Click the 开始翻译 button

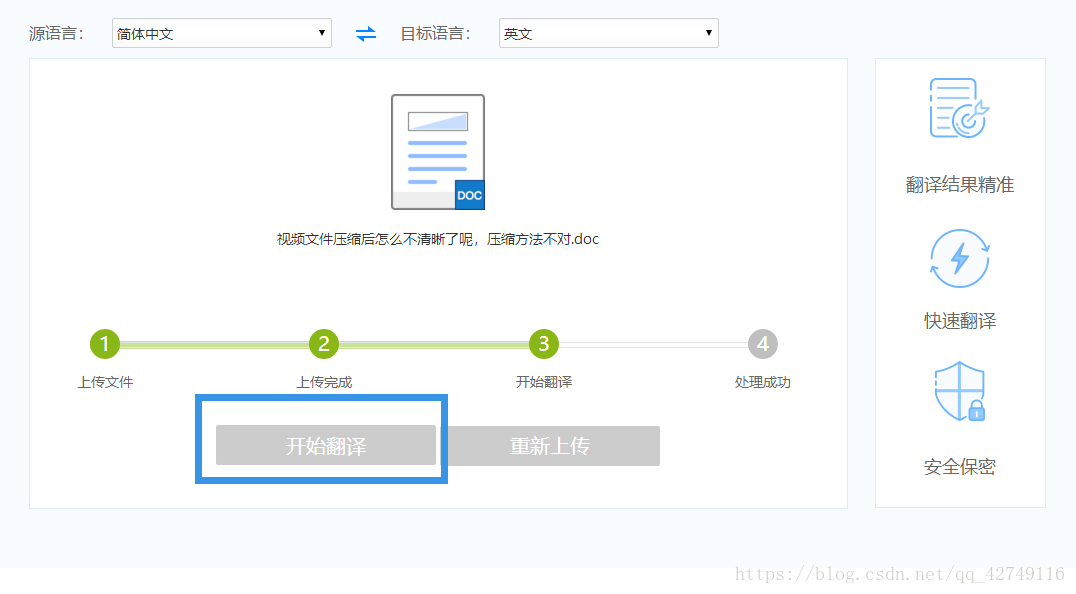click(326, 445)
